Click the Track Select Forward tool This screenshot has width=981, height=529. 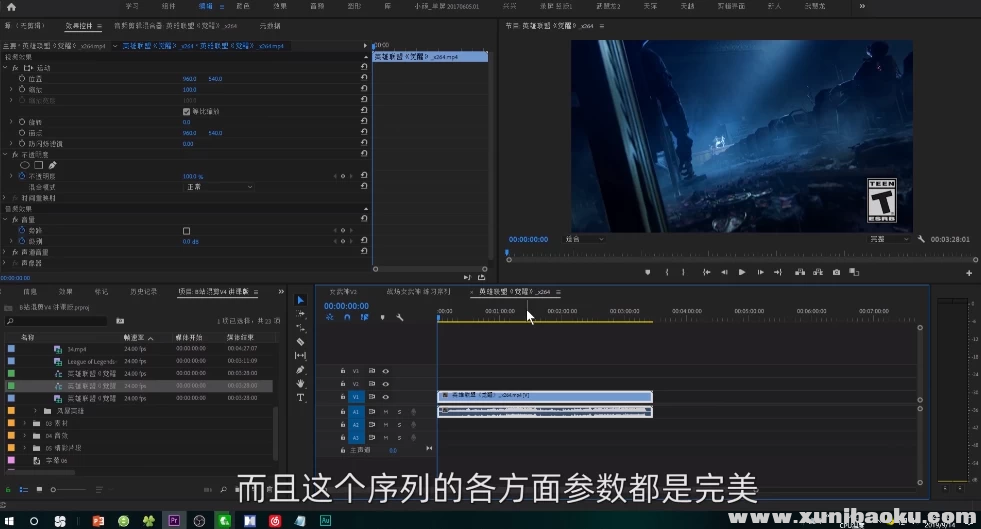pyautogui.click(x=300, y=313)
